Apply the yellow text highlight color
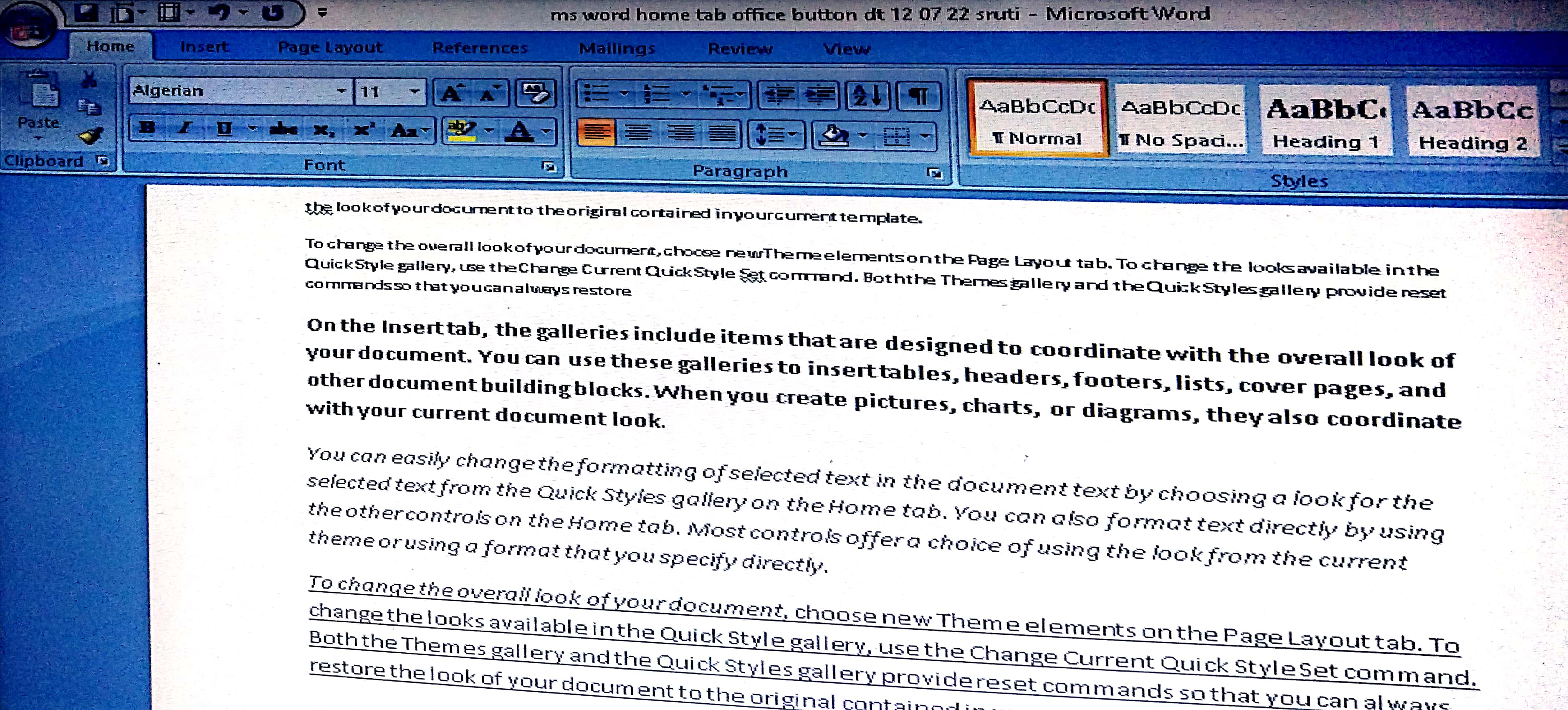Screen dimensions: 1568x710 [x=461, y=130]
